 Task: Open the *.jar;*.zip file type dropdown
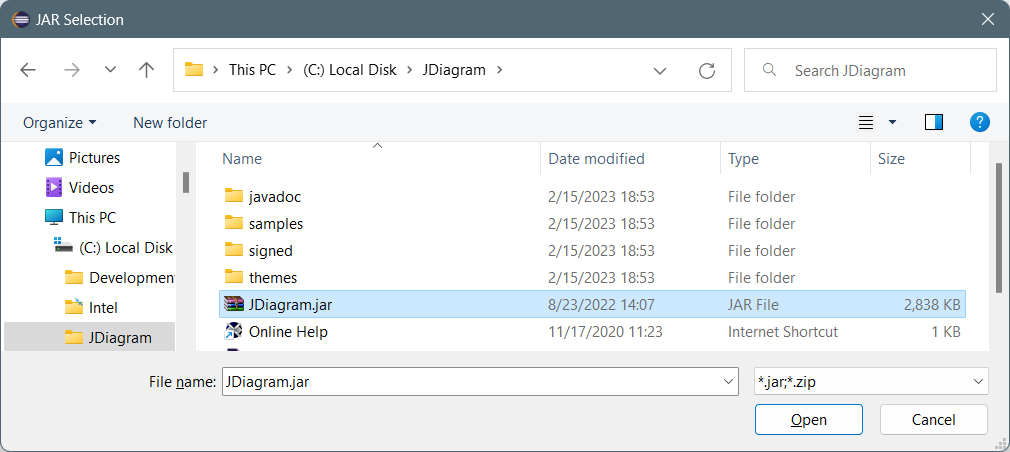pyautogui.click(x=871, y=381)
